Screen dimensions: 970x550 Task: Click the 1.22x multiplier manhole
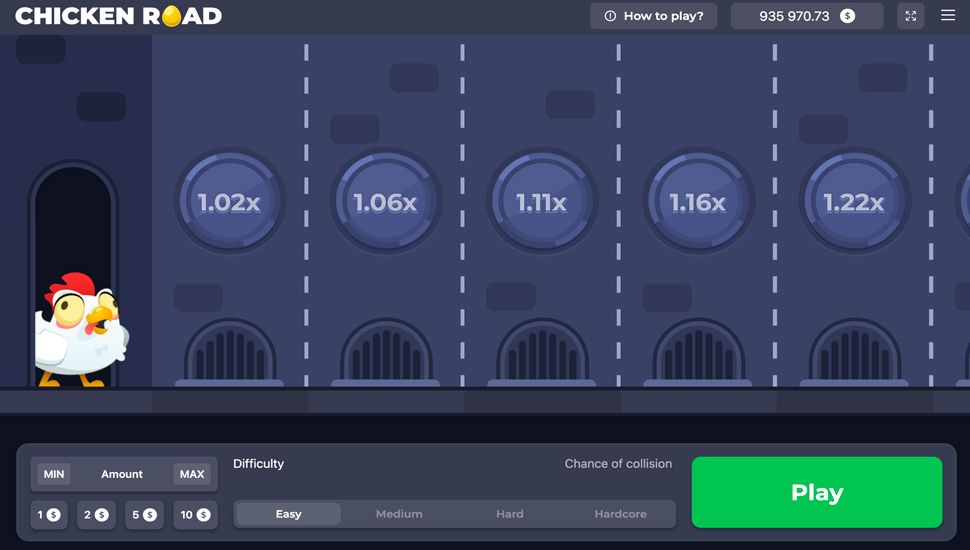coord(853,202)
